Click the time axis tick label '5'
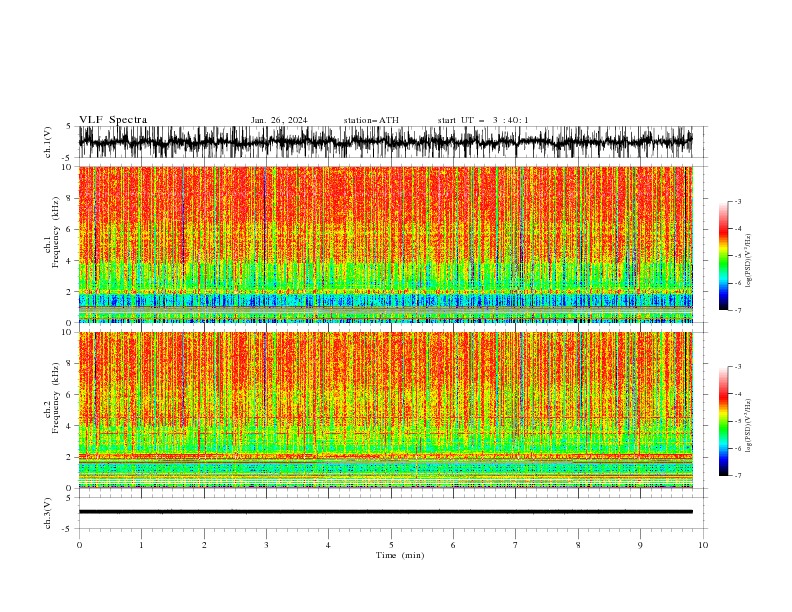This screenshot has width=792, height=612. pos(391,545)
